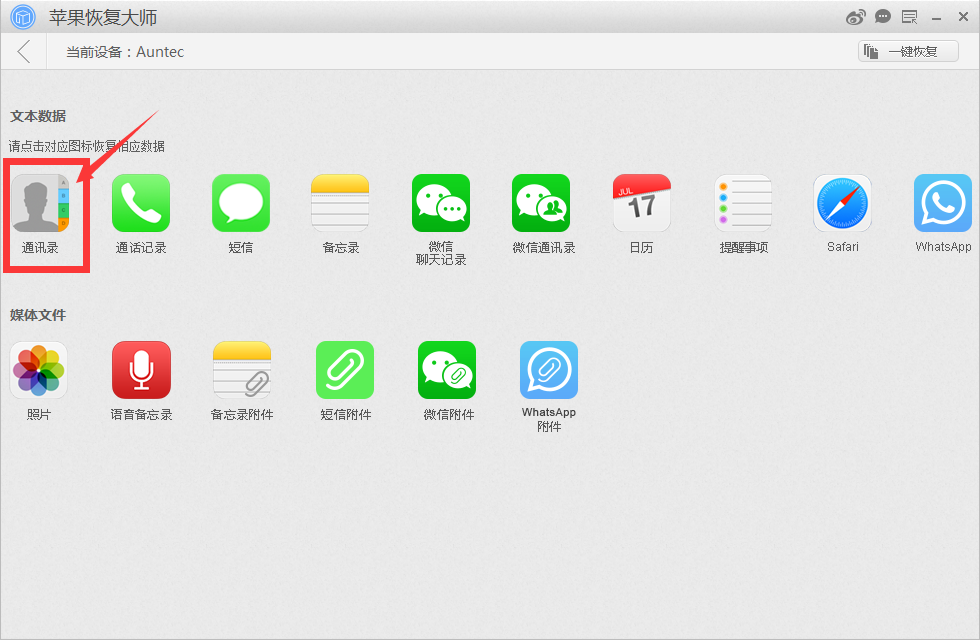Open the 通讯录 contacts recovery icon

tap(40, 203)
